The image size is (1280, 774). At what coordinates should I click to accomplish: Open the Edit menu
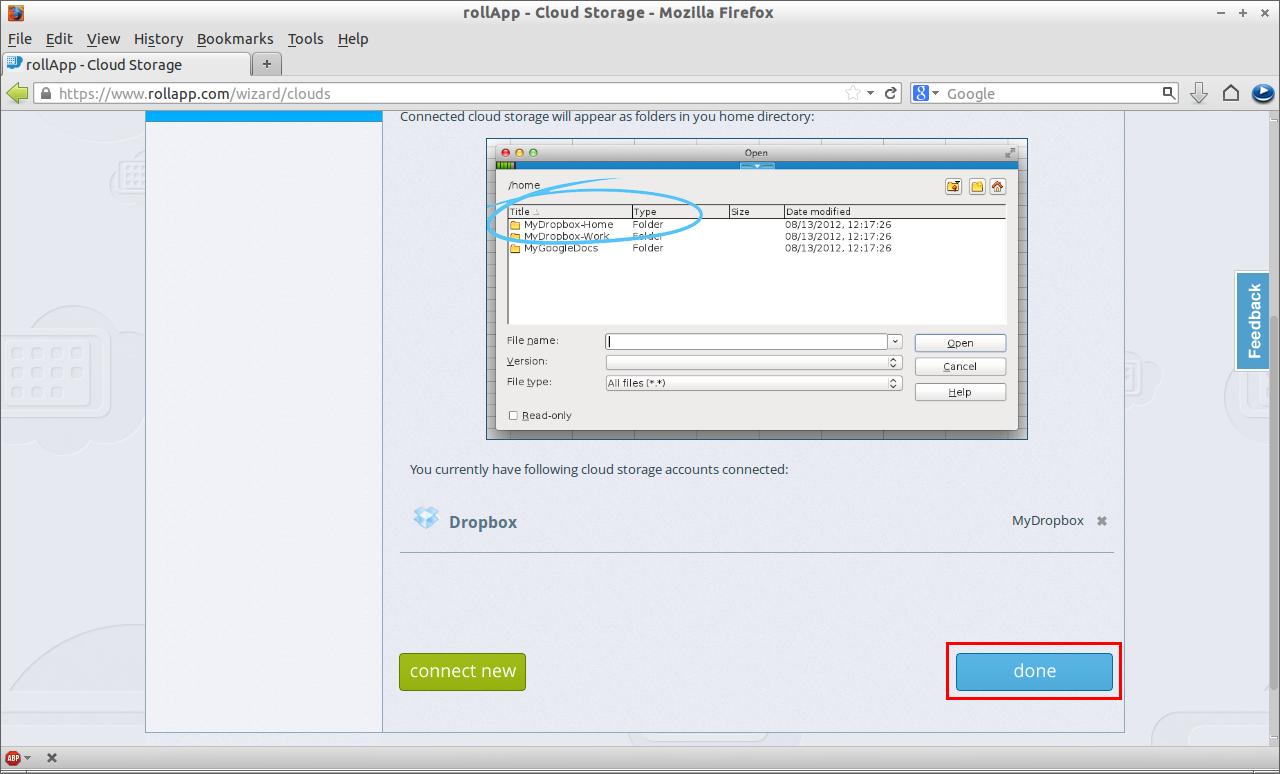coord(59,39)
